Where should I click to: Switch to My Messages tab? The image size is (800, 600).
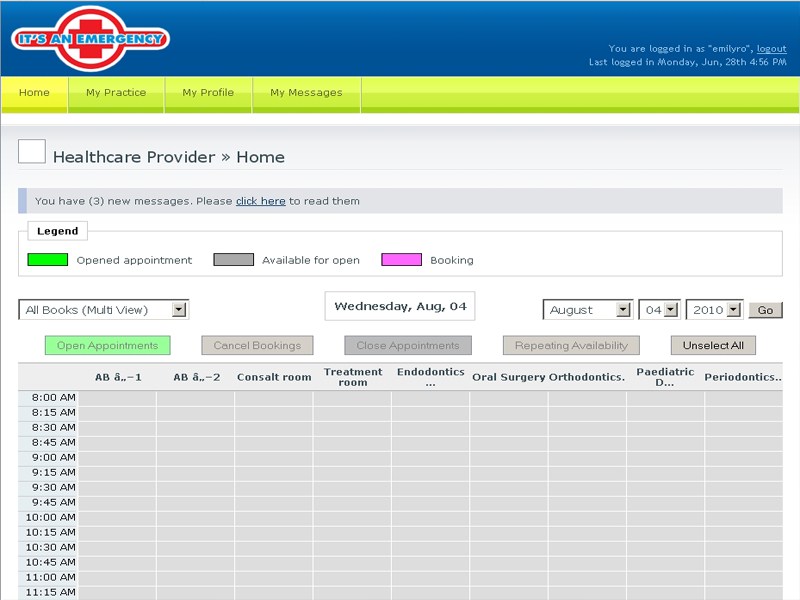click(306, 93)
